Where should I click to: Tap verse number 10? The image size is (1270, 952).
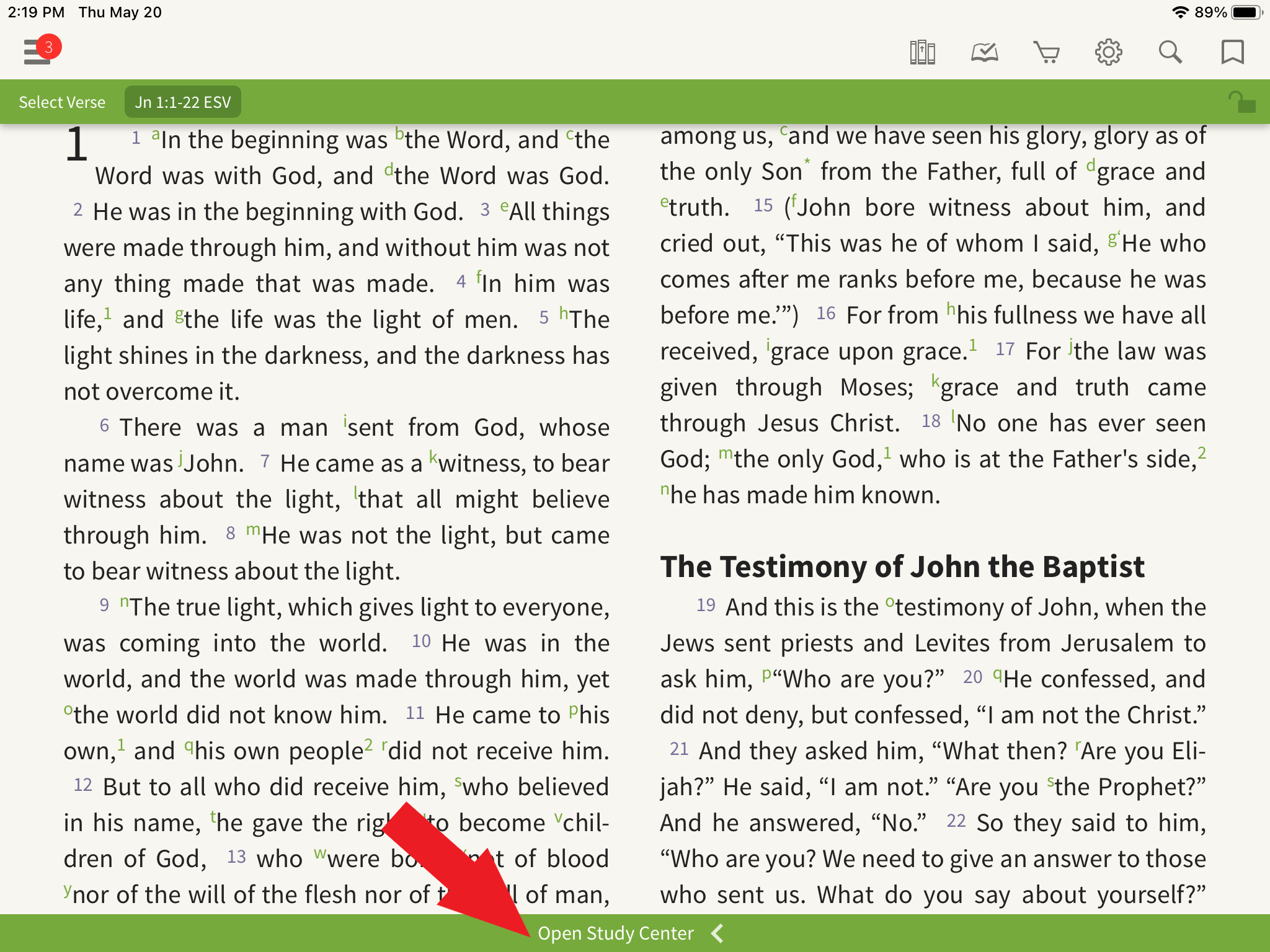(421, 641)
